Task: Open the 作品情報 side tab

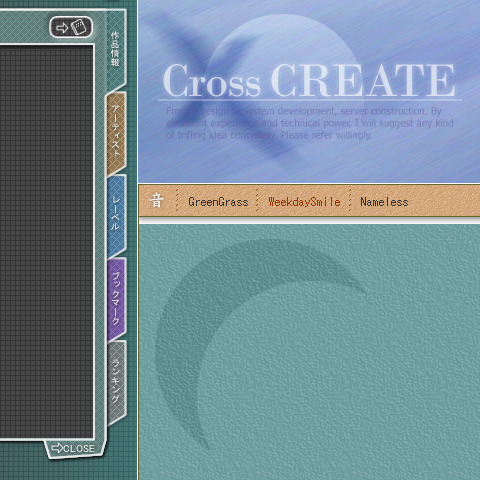Action: [x=116, y=50]
